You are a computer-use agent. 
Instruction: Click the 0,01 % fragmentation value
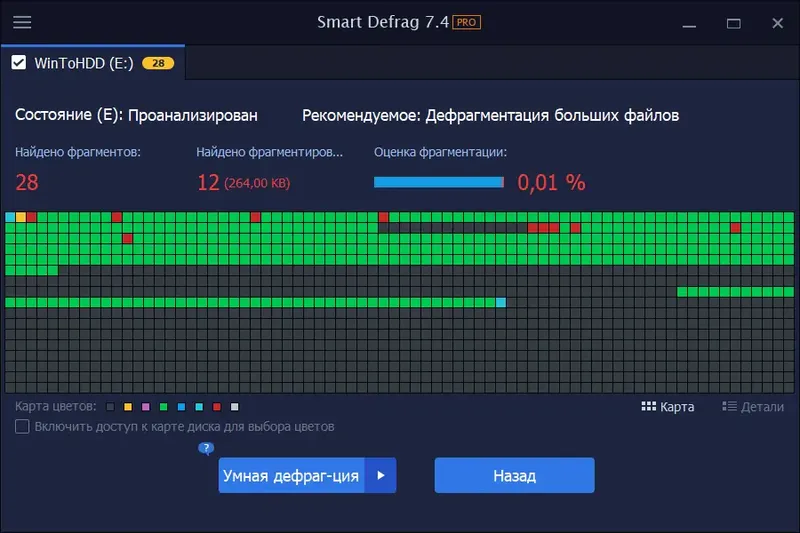pos(552,183)
